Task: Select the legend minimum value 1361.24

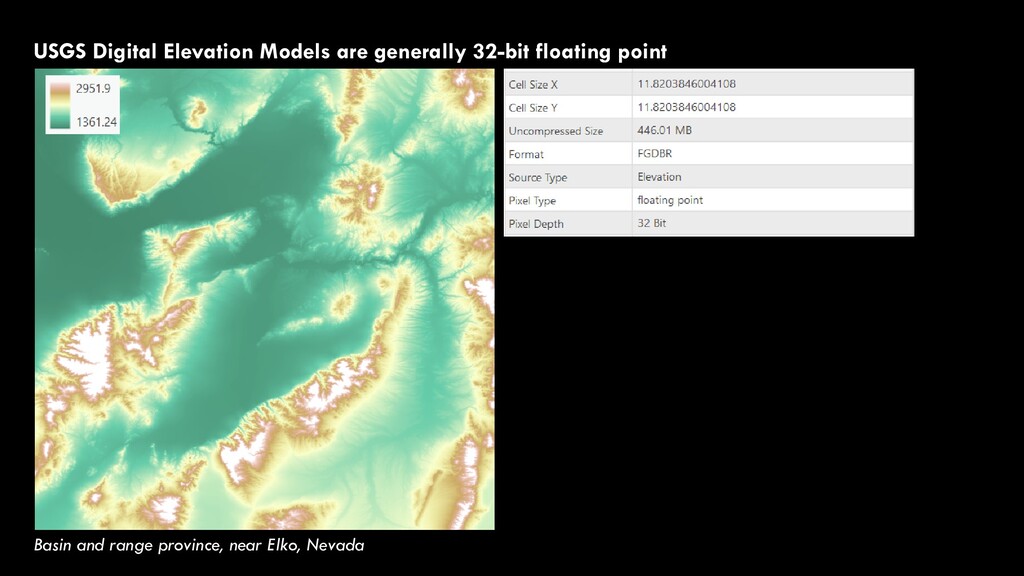Action: pyautogui.click(x=97, y=121)
